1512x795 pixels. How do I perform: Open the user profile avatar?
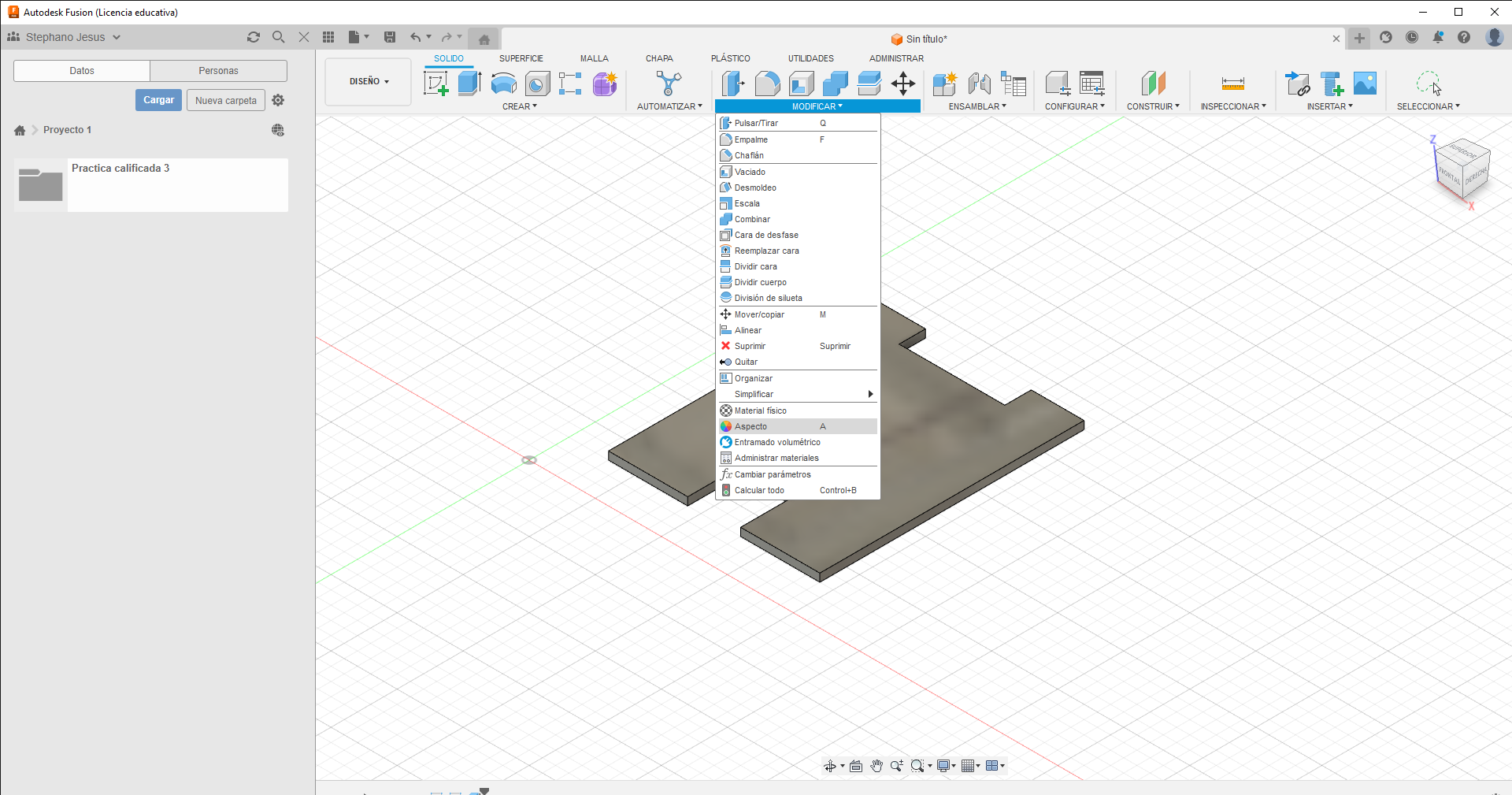tap(1494, 37)
